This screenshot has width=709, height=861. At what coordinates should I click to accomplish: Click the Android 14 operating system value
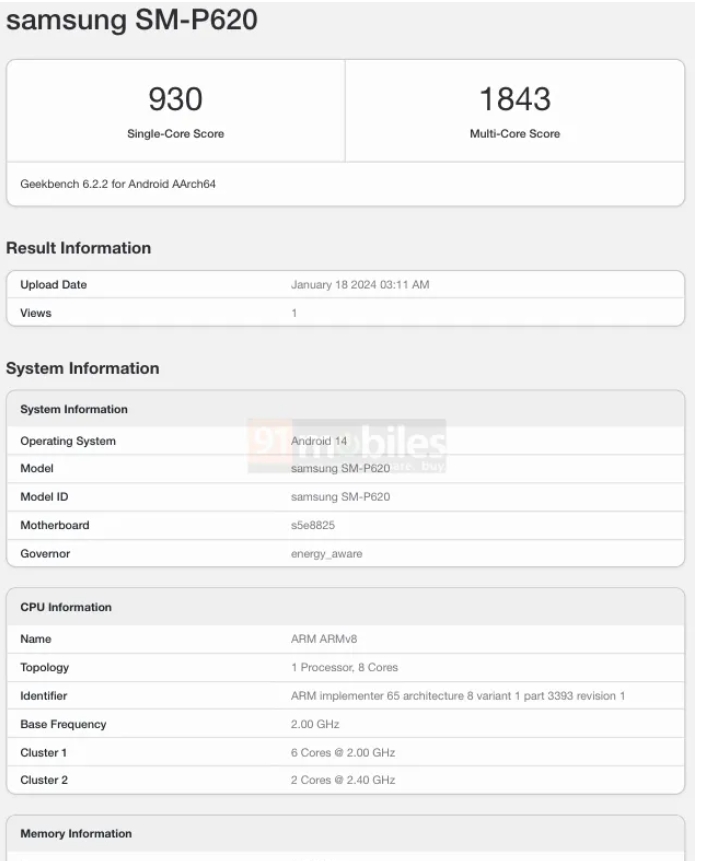coord(319,441)
